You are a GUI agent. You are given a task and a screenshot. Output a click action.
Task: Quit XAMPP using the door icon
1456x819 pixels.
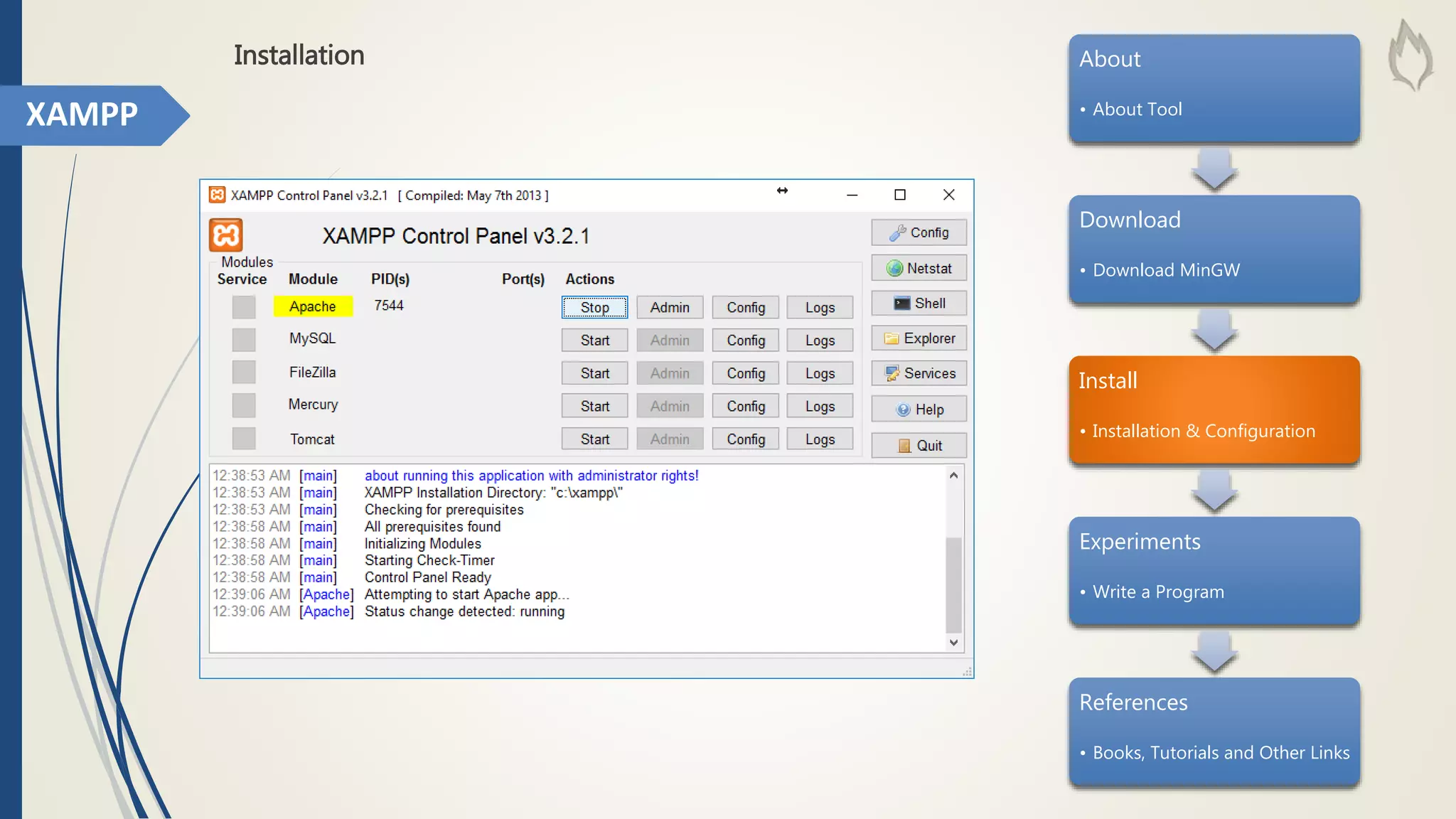click(x=919, y=446)
